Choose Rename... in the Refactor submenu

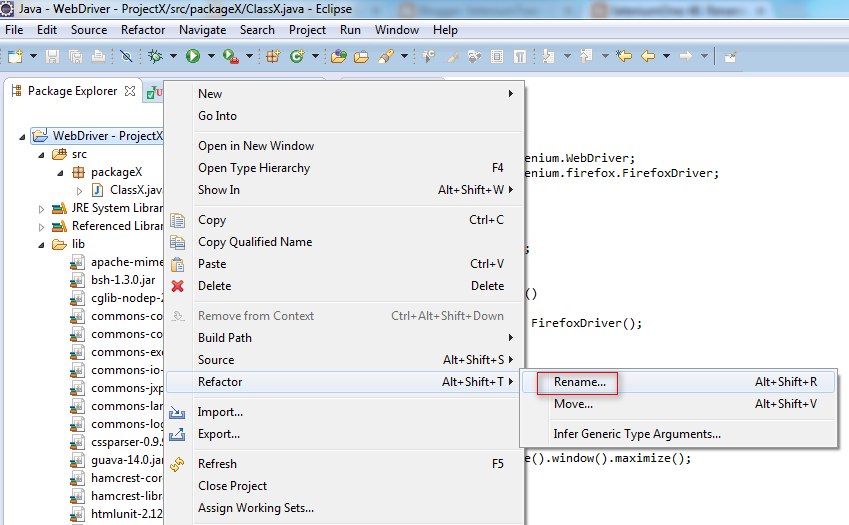click(x=677, y=382)
